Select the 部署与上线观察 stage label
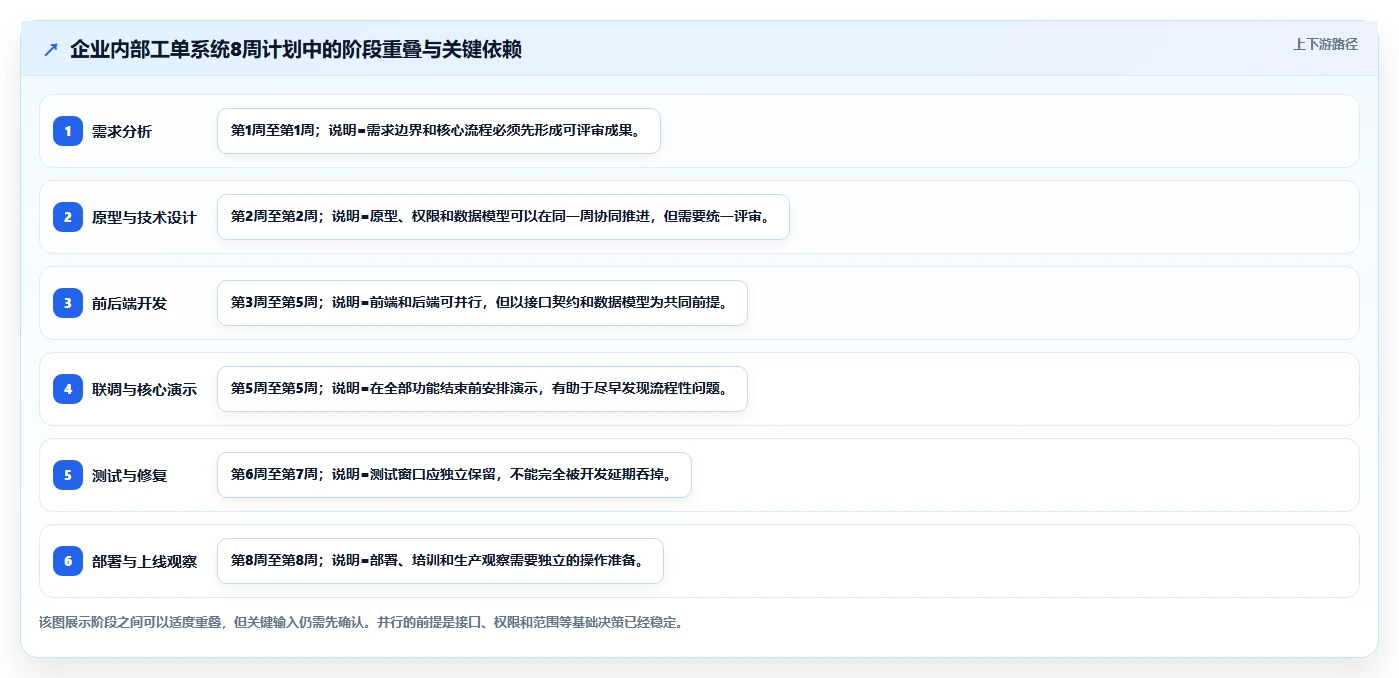The image size is (1399, 678). coord(144,561)
